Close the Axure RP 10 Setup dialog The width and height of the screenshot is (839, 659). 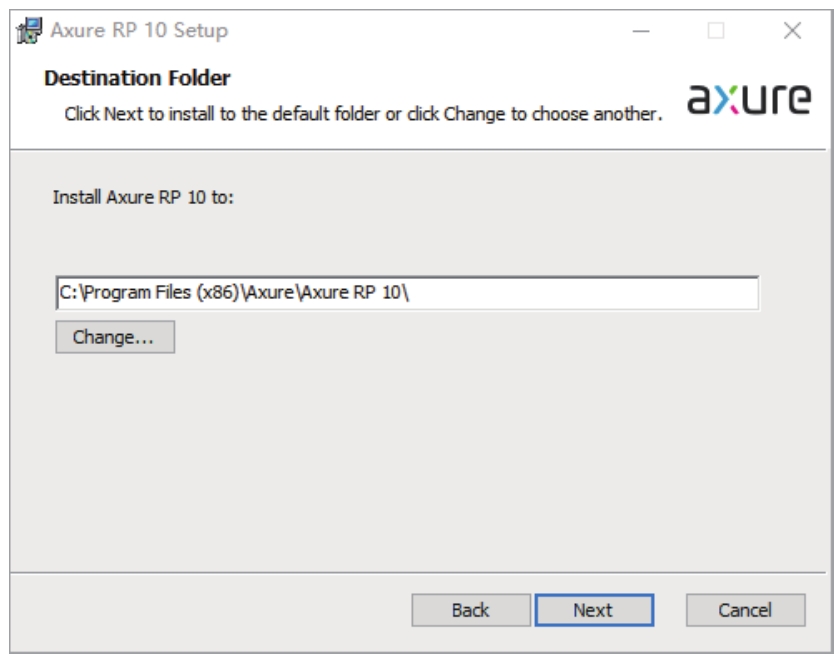point(792,31)
